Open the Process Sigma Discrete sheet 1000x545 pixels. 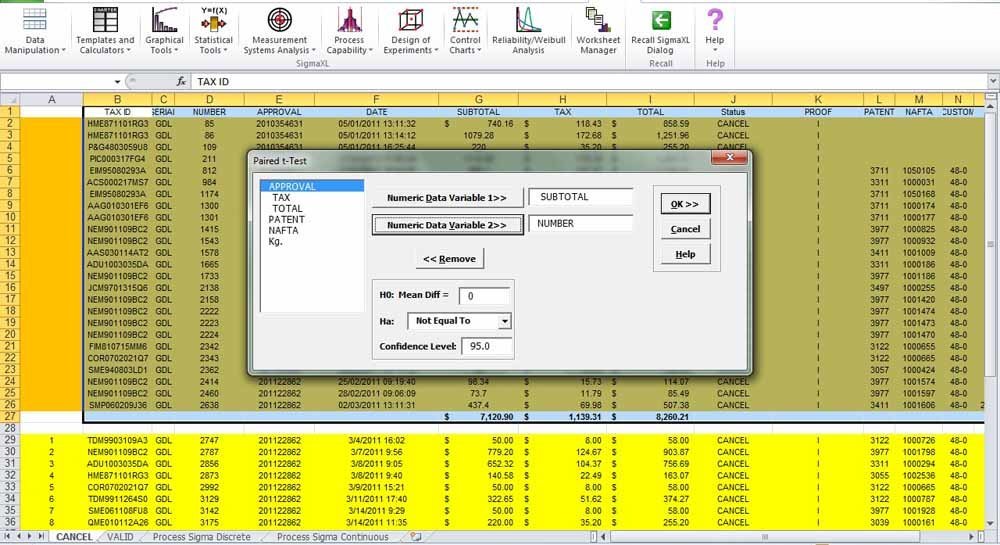tap(202, 537)
